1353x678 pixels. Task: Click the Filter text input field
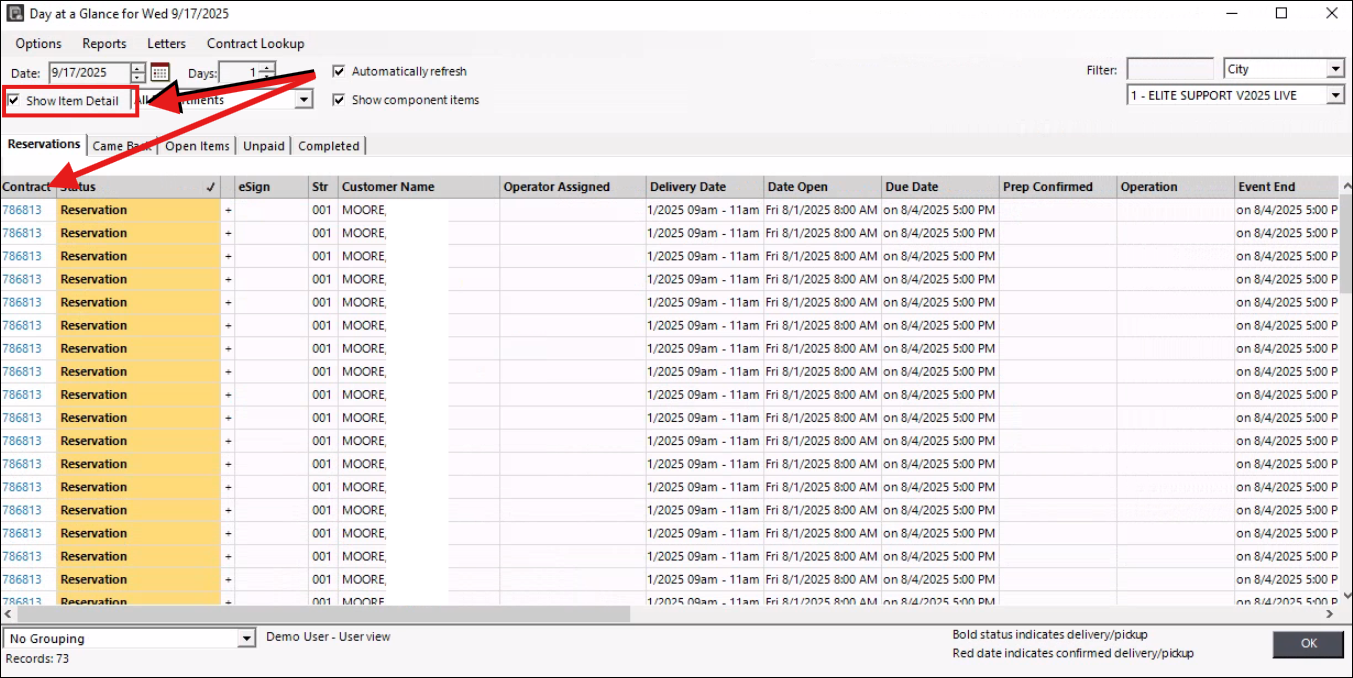click(1169, 70)
